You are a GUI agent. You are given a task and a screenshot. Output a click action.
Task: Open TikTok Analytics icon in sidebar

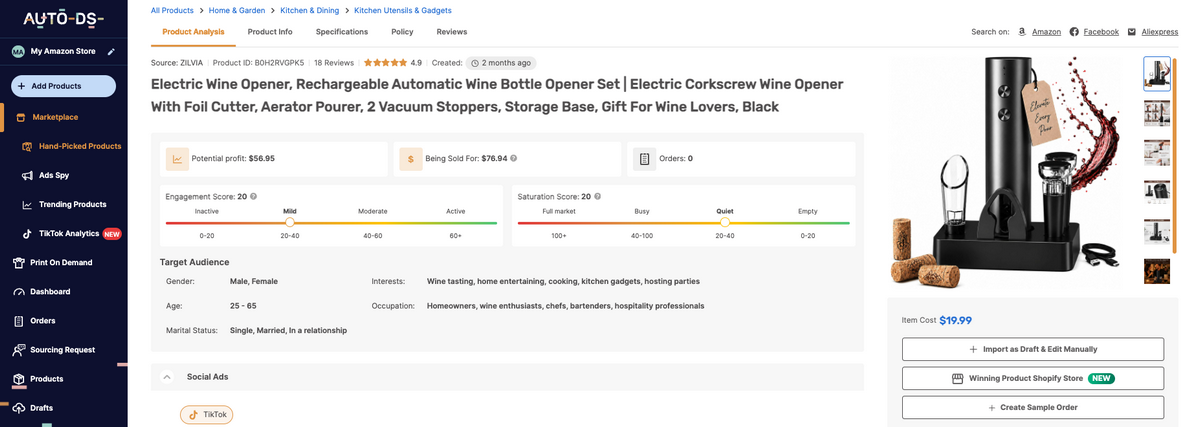28,233
